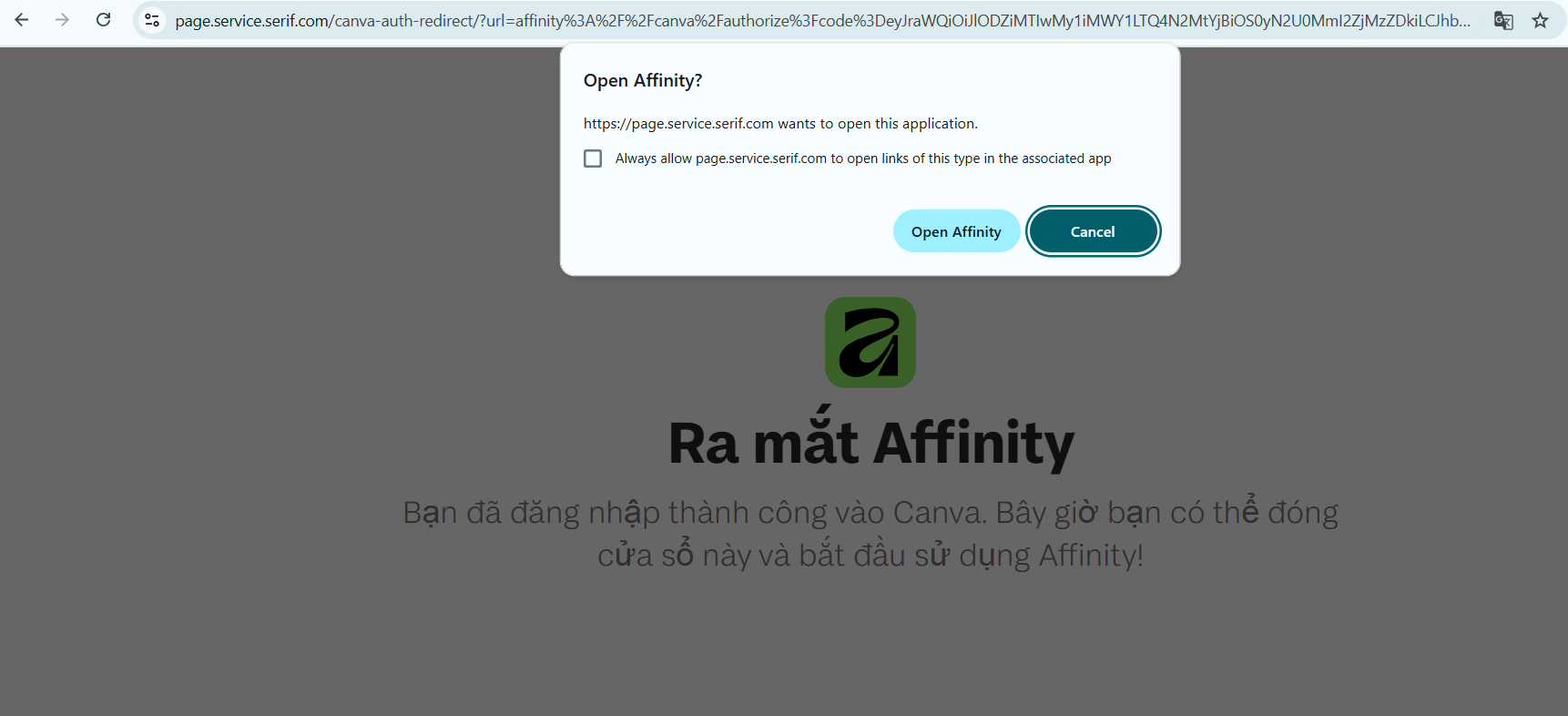Screen dimensions: 1568x716
Task: Click the Ra mắt Affinity heading
Action: (x=871, y=443)
